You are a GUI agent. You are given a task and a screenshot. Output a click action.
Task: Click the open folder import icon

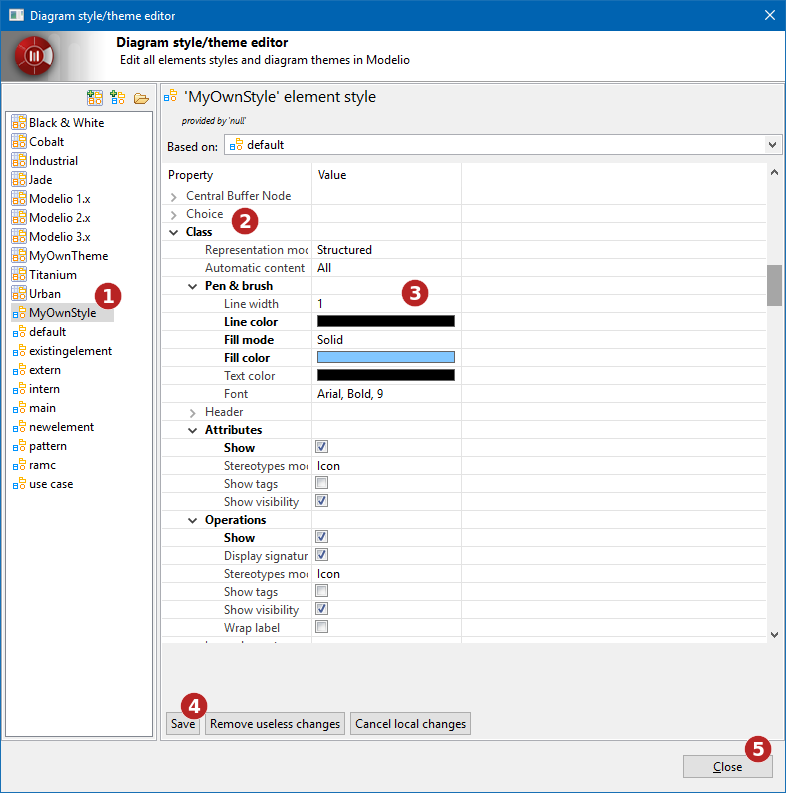click(x=141, y=98)
